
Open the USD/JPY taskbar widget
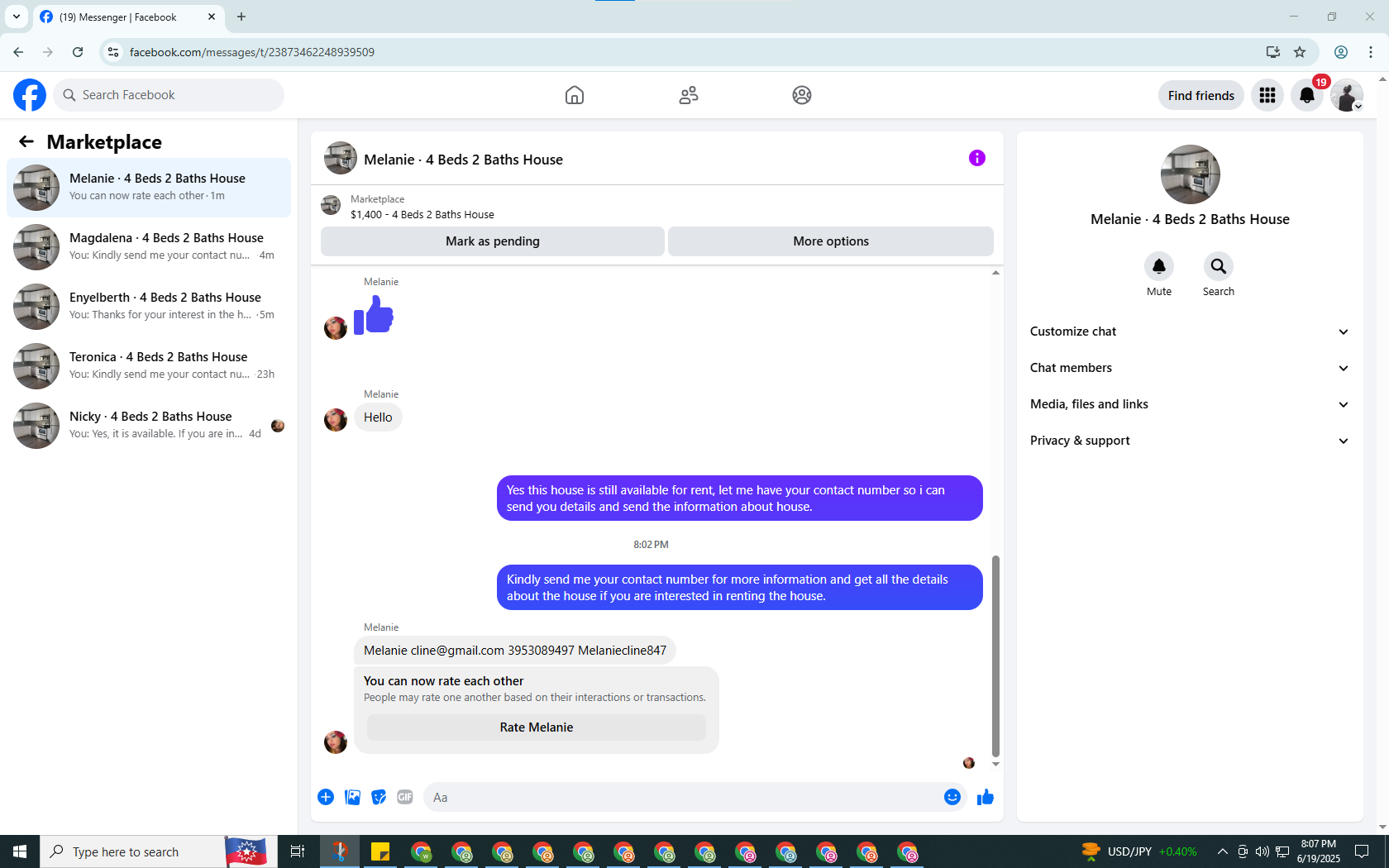[x=1139, y=851]
